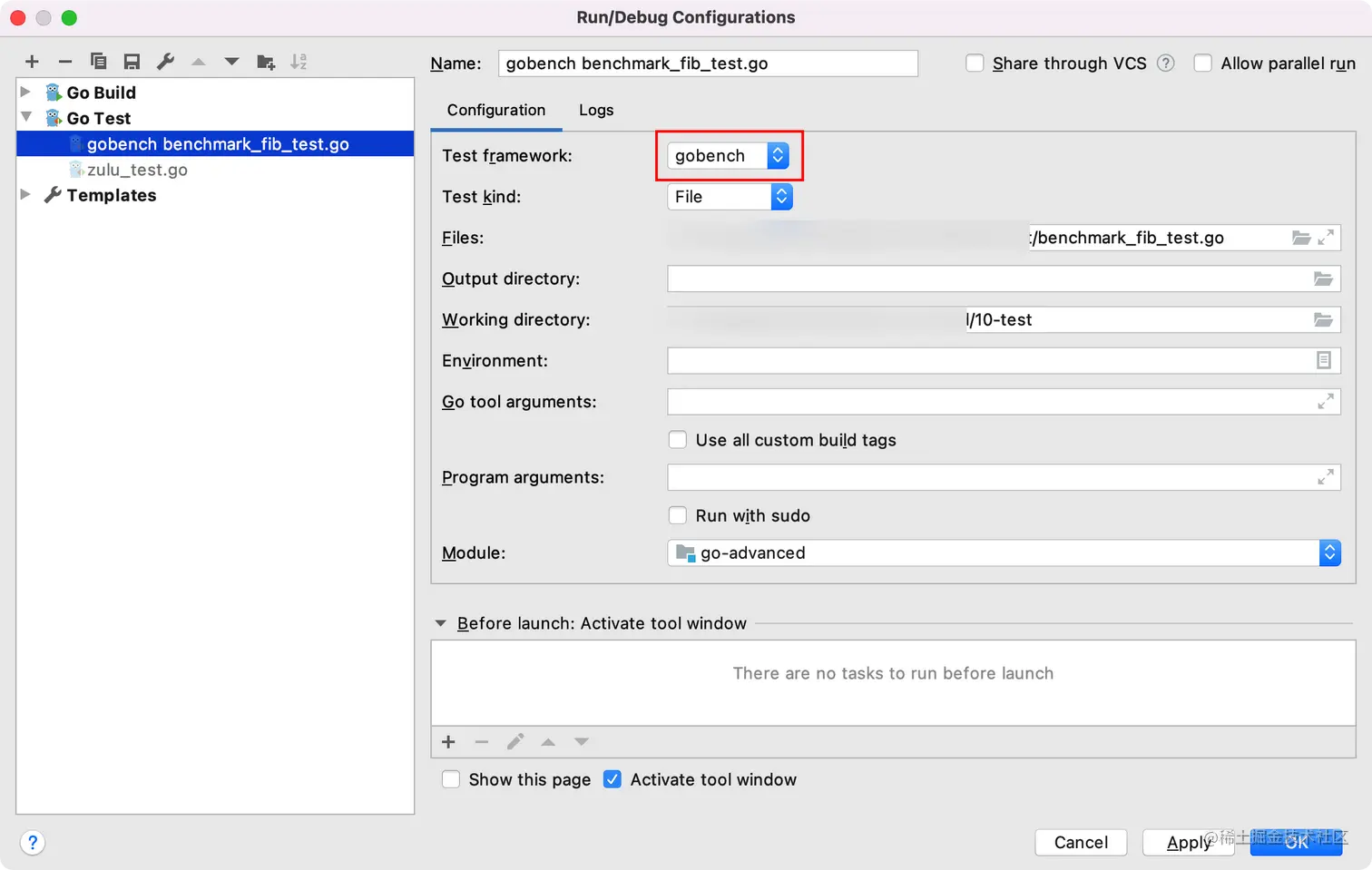1372x870 pixels.
Task: Click the copy configuration icon
Action: (98, 62)
